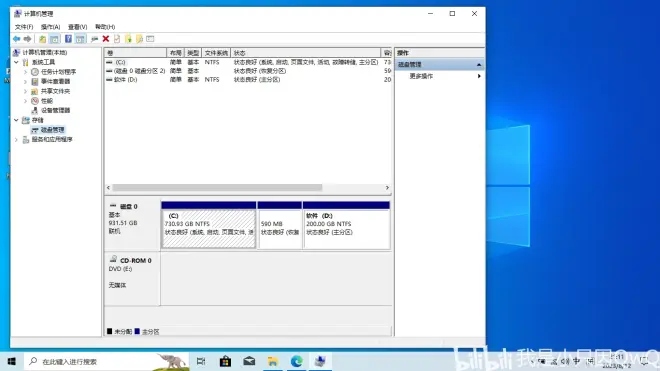Select 性能 in the console tree
Image resolution: width=660 pixels, height=371 pixels.
(46, 101)
